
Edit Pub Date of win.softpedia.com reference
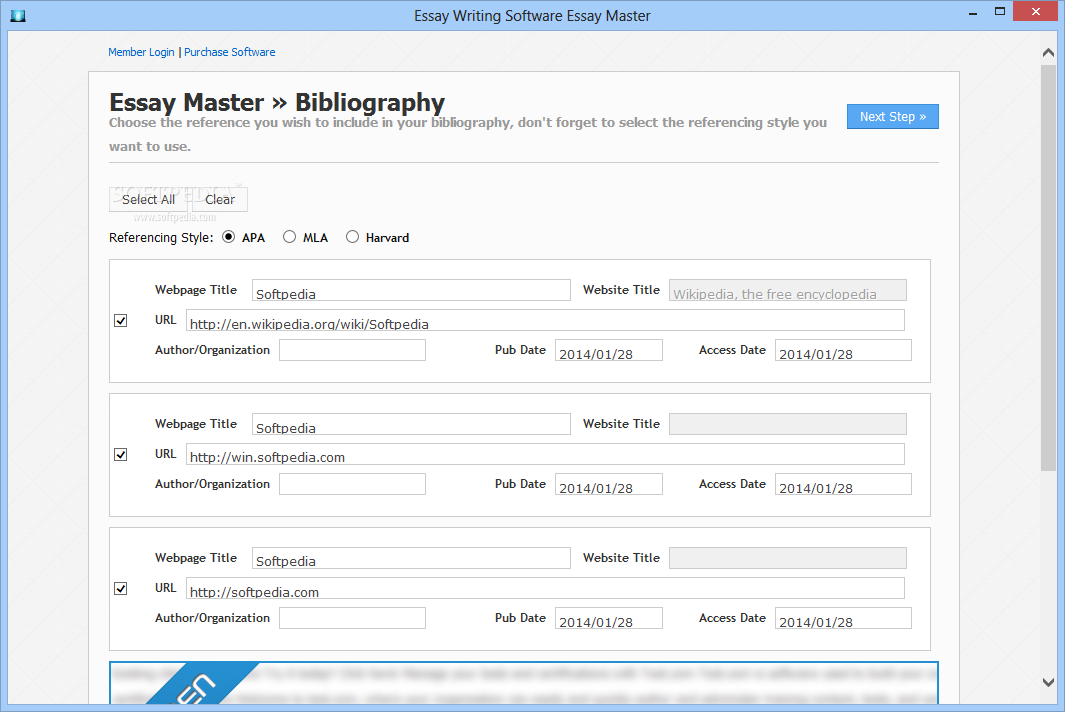[609, 484]
